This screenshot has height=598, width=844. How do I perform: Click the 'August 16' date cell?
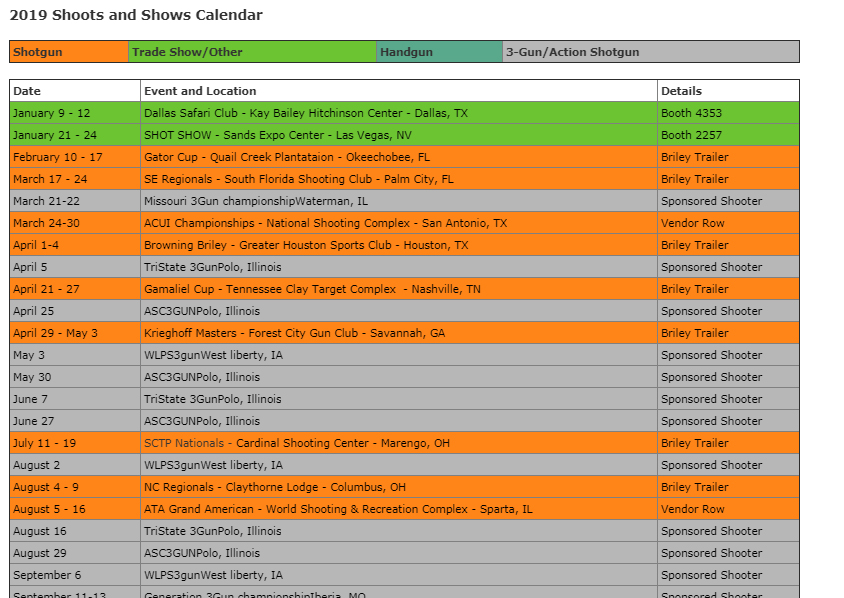[75, 532]
